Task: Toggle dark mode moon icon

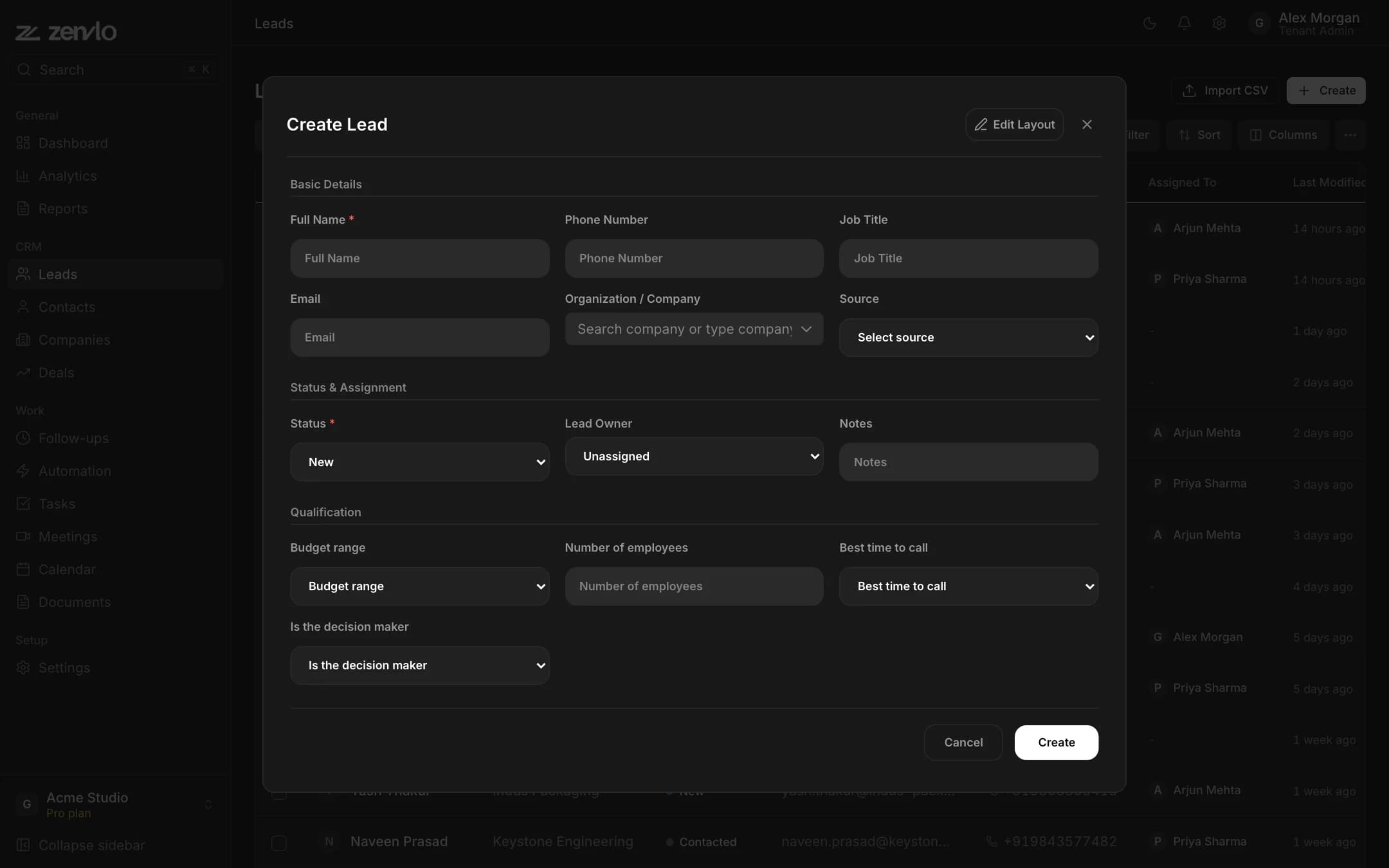Action: [x=1150, y=24]
